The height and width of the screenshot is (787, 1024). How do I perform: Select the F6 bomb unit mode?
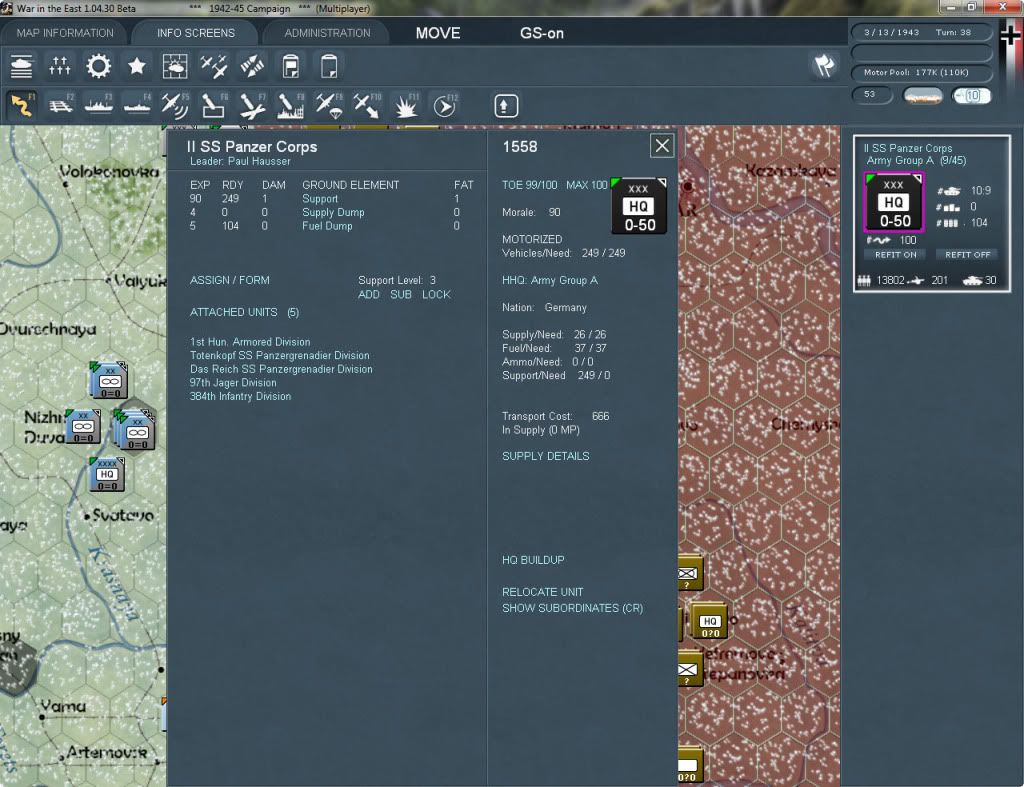214,105
